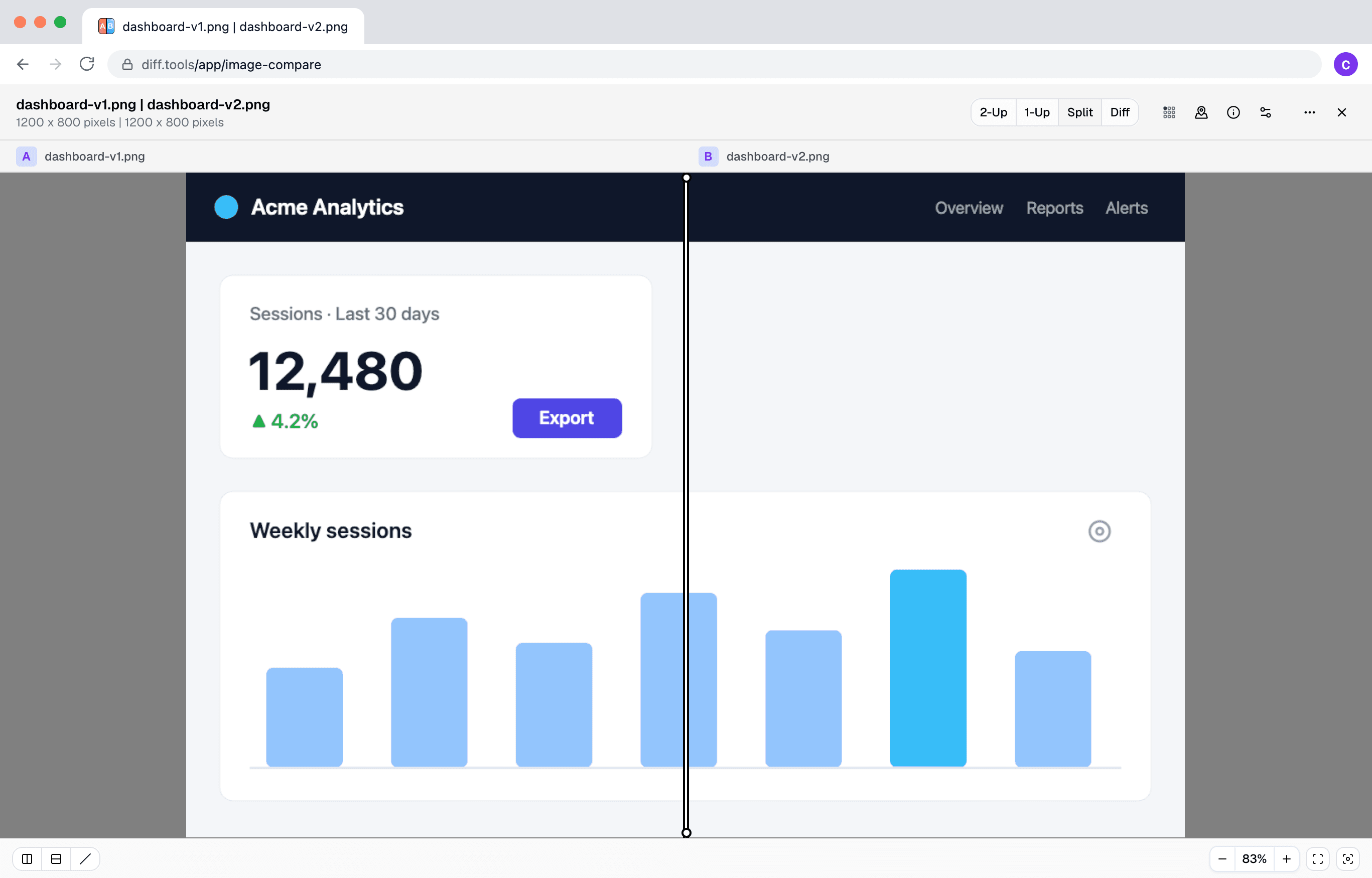Click the Acme Analytics blue circle logo
The image size is (1372, 878).
coord(226,207)
